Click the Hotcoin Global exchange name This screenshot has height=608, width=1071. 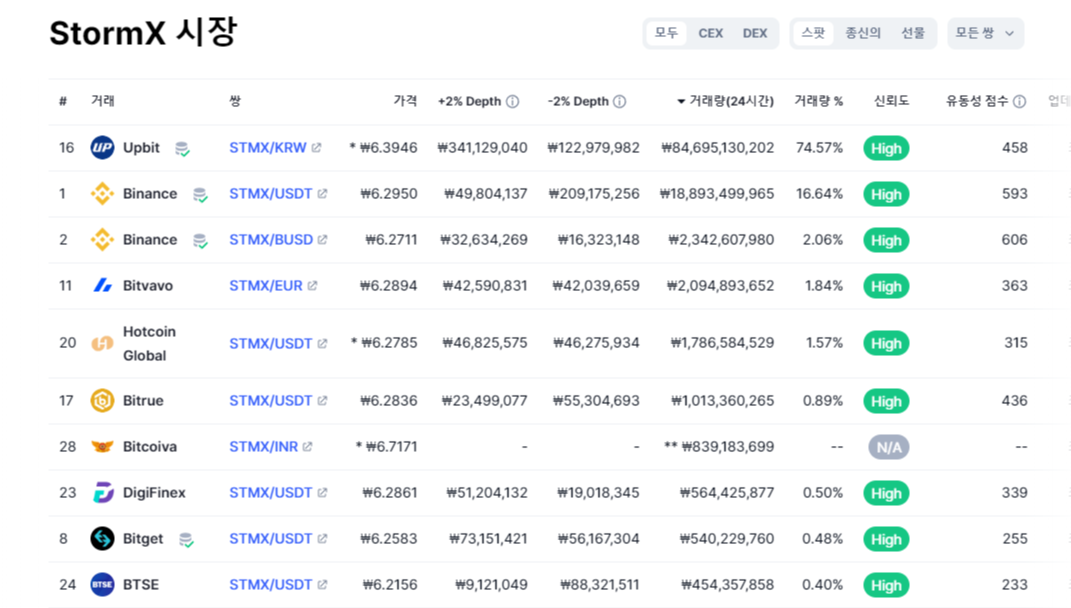(149, 344)
